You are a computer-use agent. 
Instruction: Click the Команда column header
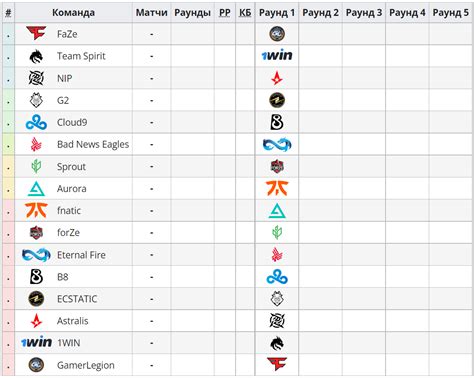tap(73, 13)
